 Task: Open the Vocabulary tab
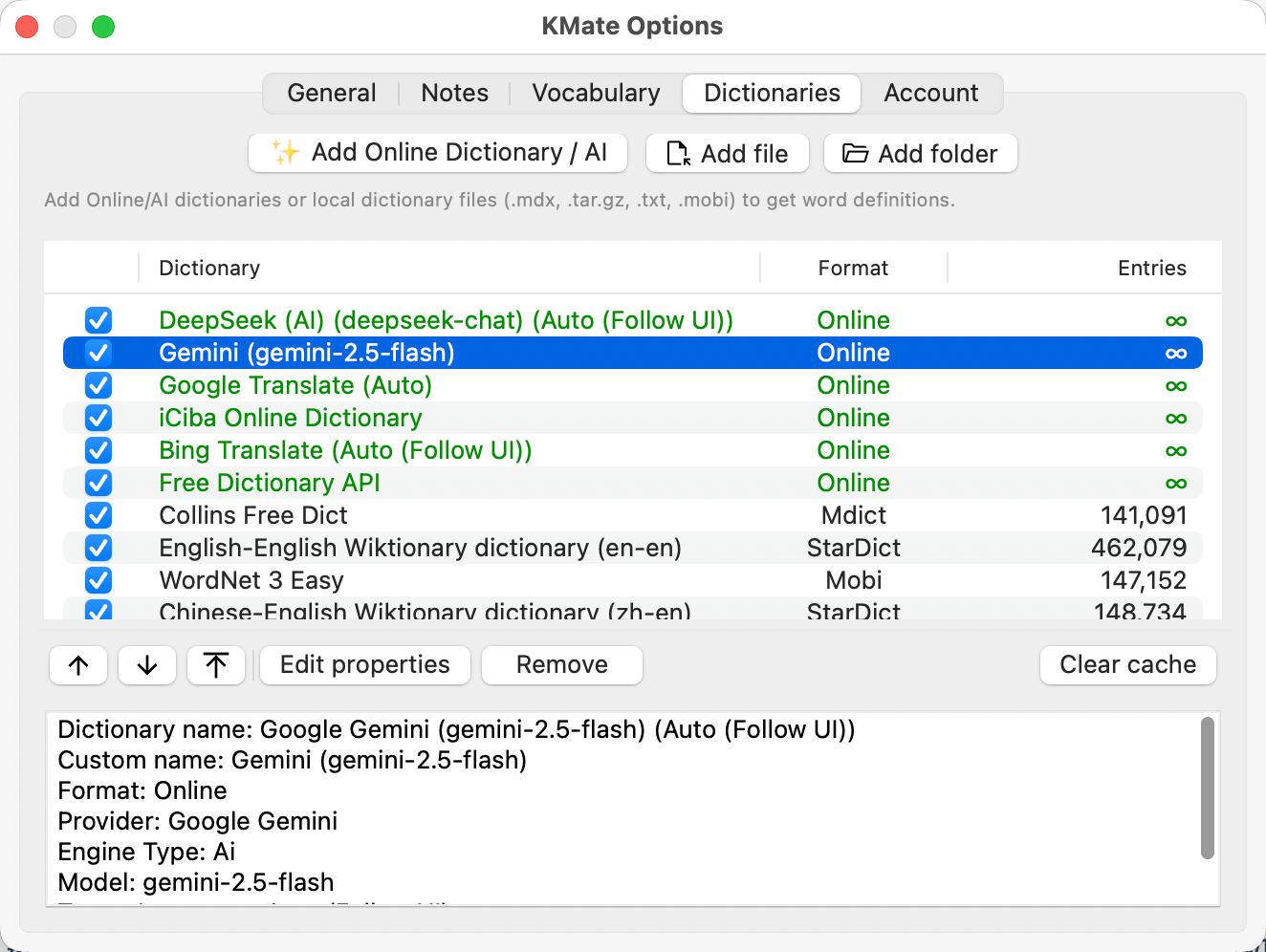tap(596, 93)
